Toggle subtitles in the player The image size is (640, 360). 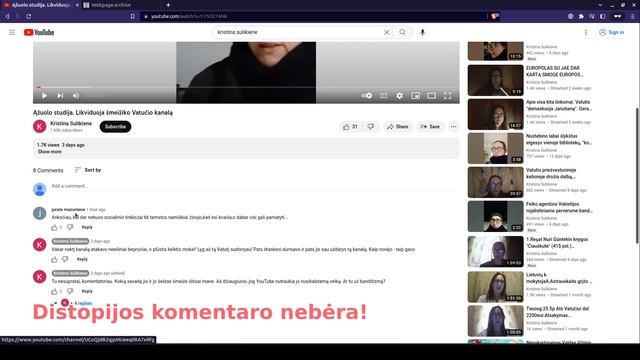point(384,96)
